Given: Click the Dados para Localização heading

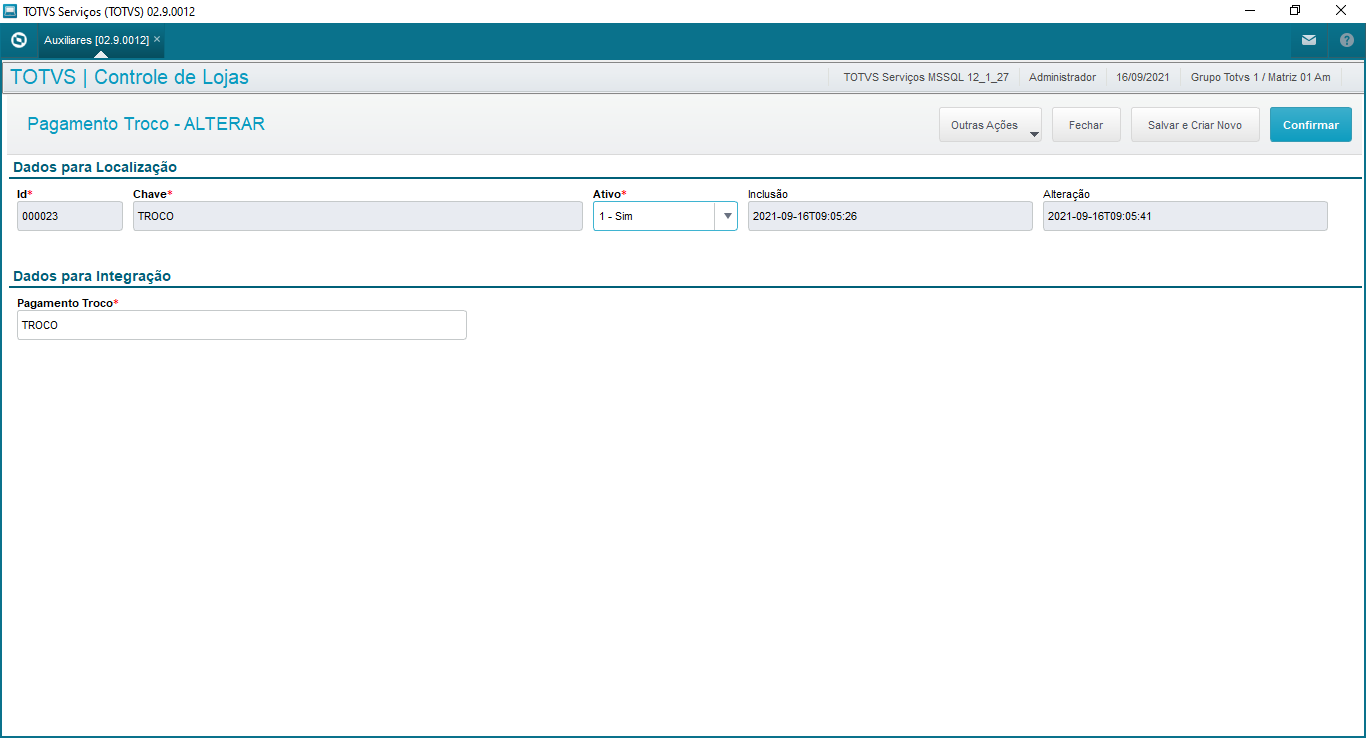Looking at the screenshot, I should point(95,167).
